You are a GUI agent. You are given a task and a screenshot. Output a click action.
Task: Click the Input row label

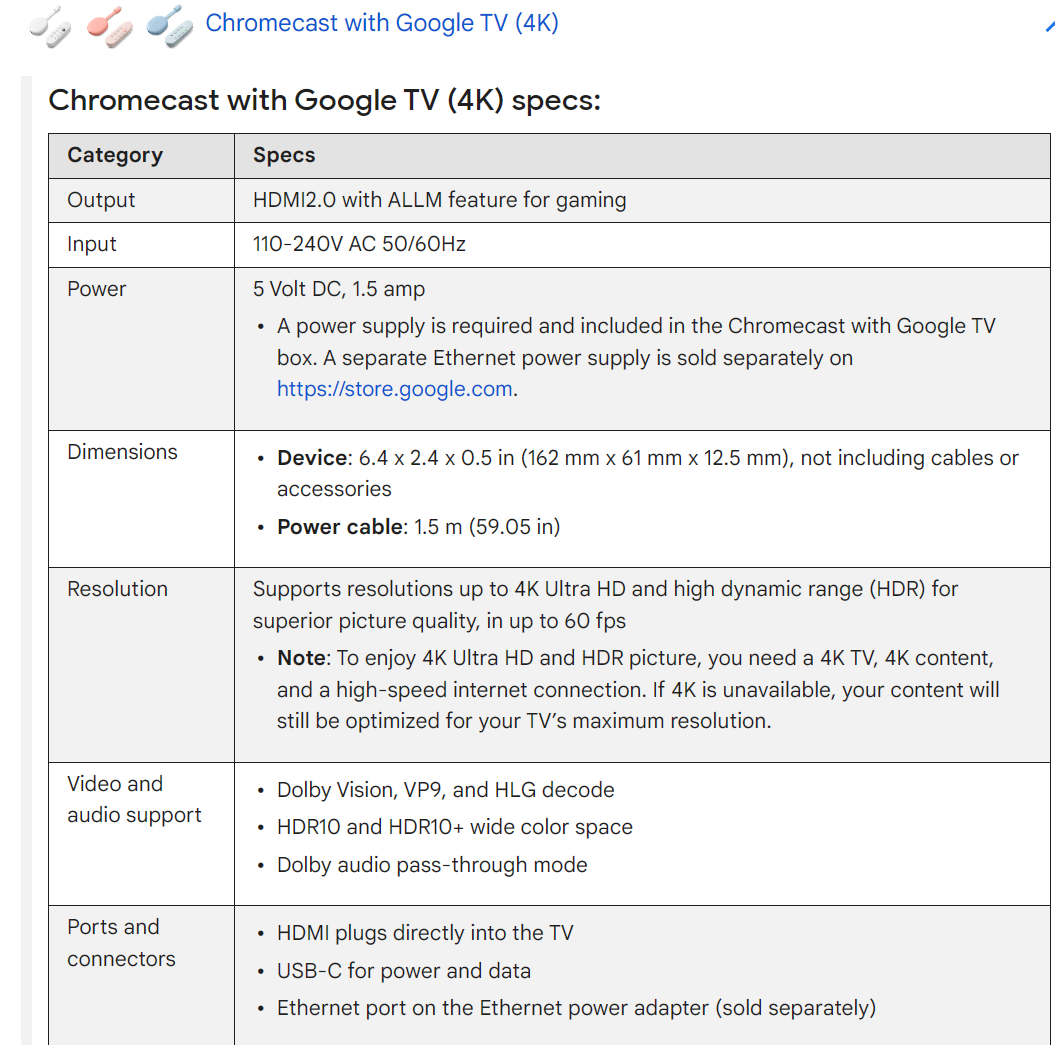92,244
